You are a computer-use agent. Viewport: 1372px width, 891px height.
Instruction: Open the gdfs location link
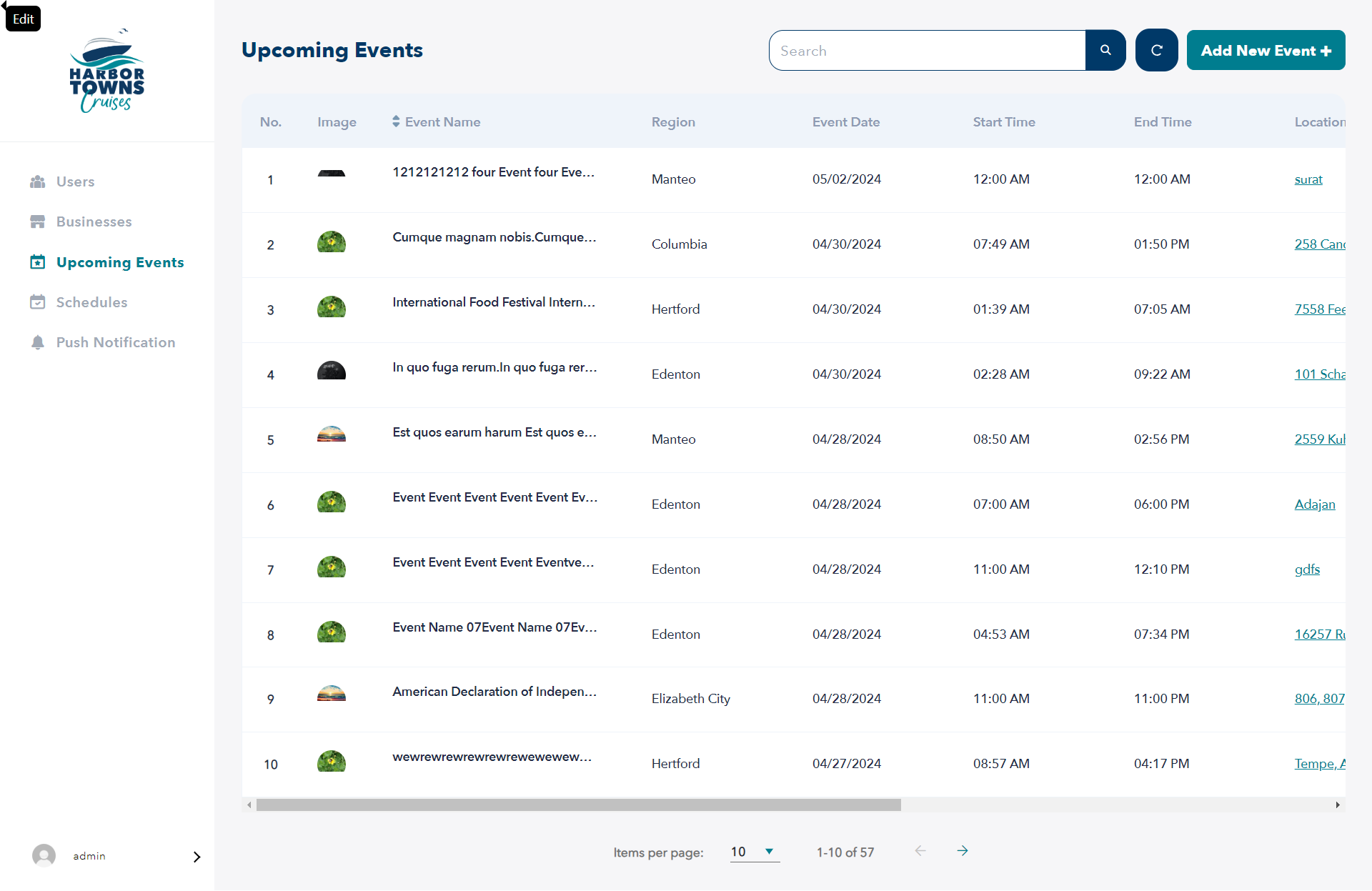1307,569
